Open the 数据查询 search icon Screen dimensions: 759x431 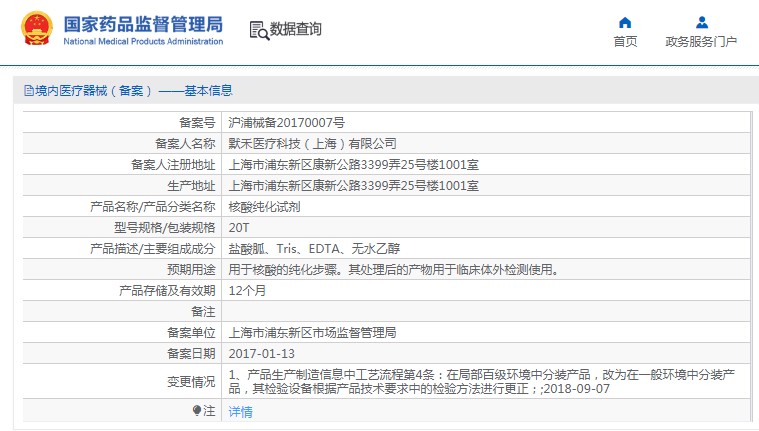[x=259, y=30]
